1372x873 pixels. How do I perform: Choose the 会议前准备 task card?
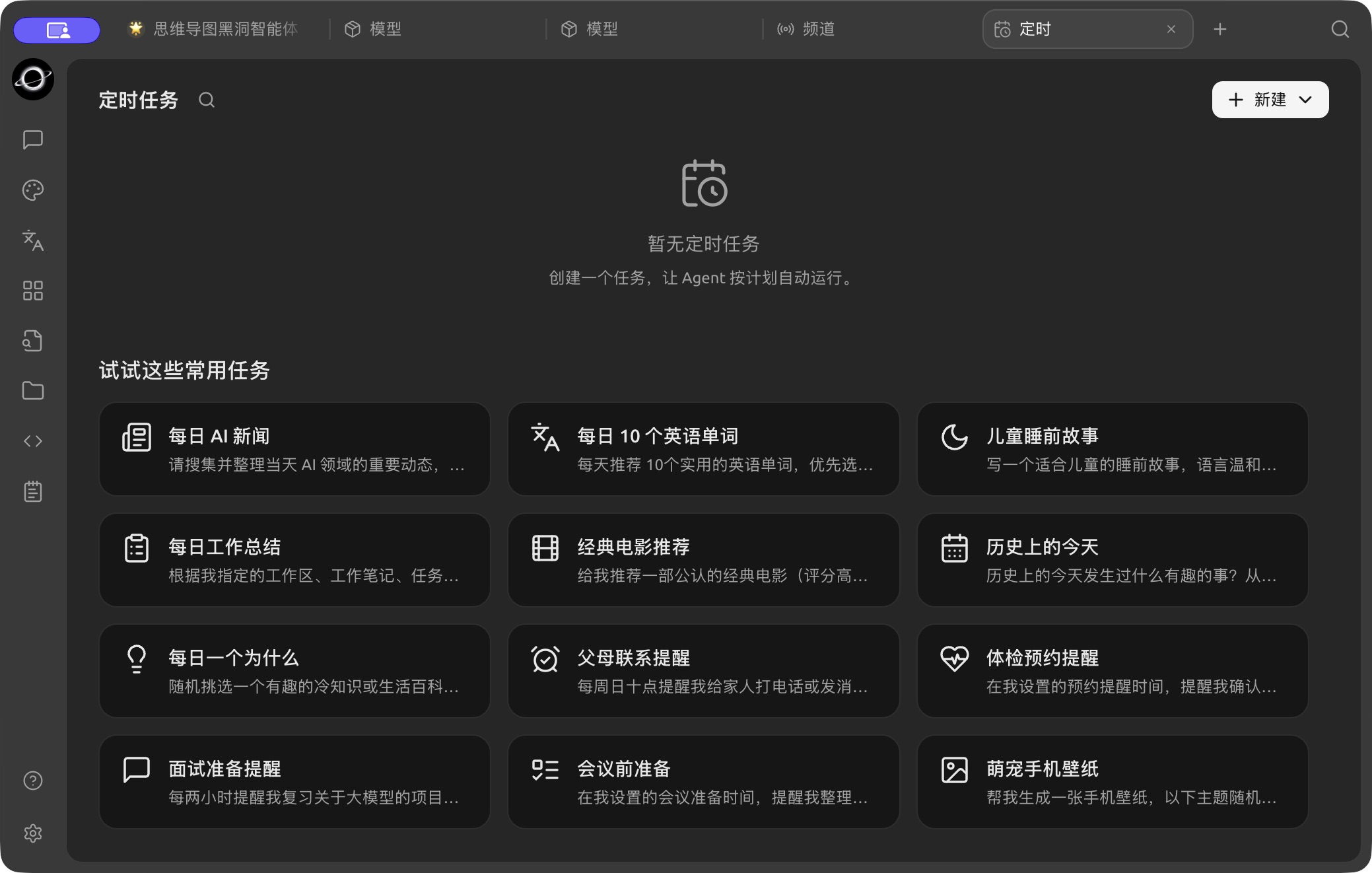pos(703,782)
